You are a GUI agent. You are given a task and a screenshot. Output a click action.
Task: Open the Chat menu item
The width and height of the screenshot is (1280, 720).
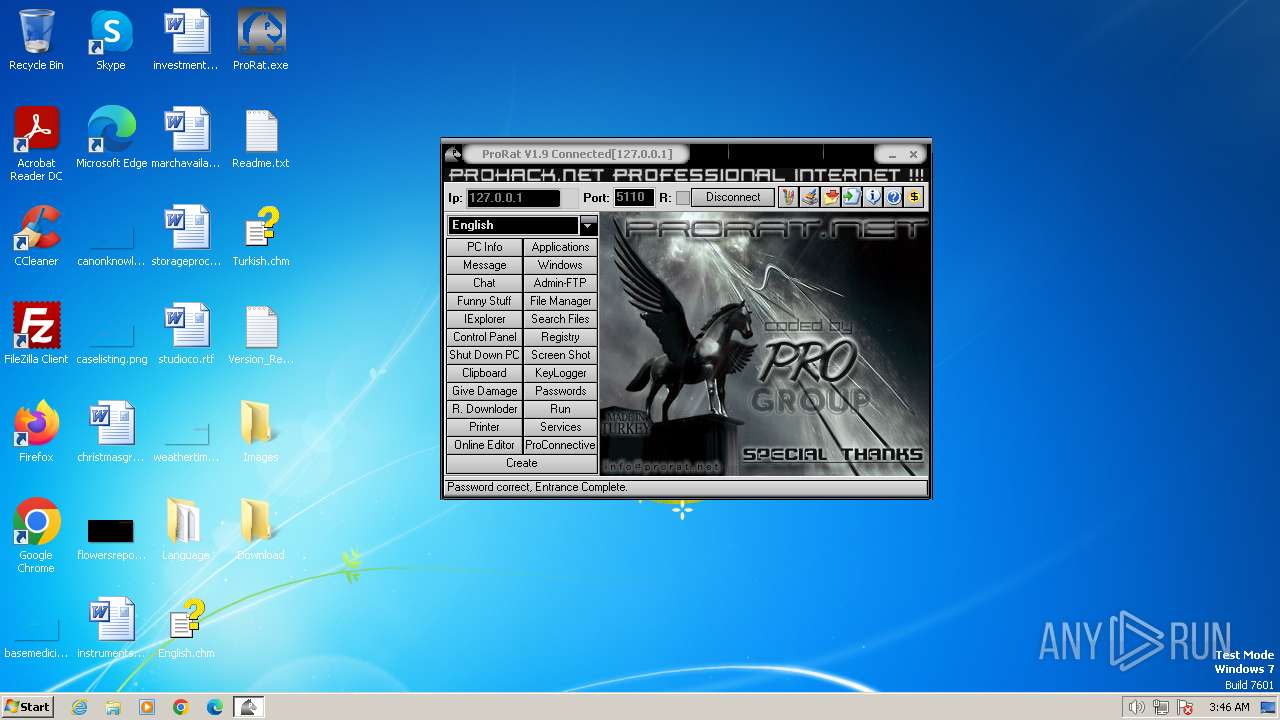(x=485, y=283)
